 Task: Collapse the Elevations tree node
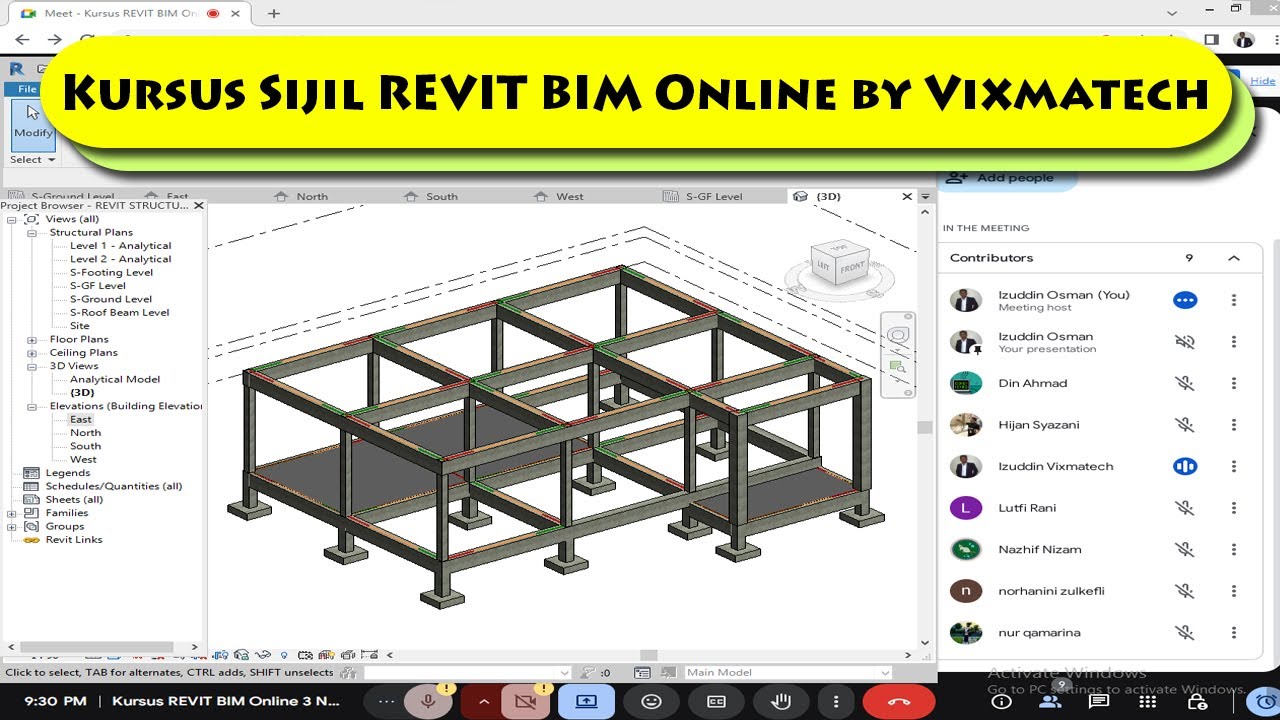[32, 406]
